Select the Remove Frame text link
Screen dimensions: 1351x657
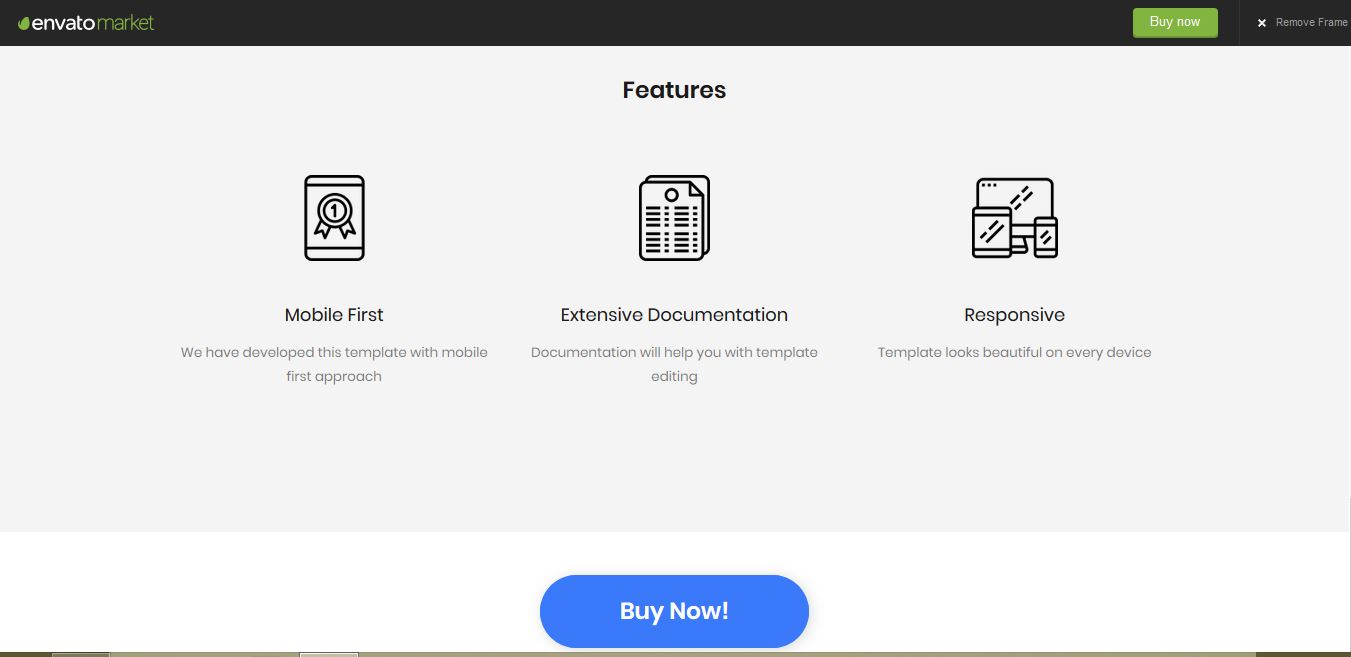click(x=1311, y=22)
